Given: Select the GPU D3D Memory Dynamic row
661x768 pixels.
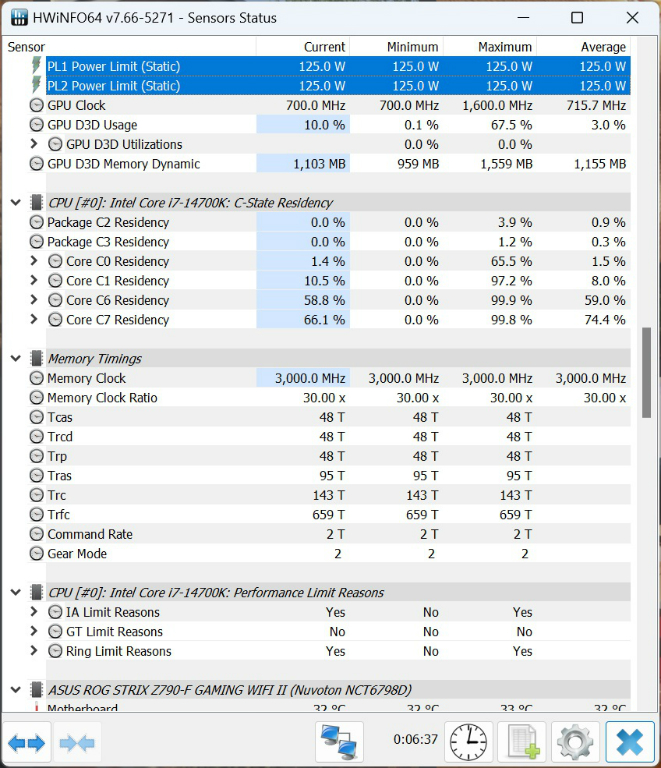Looking at the screenshot, I should pyautogui.click(x=123, y=165).
